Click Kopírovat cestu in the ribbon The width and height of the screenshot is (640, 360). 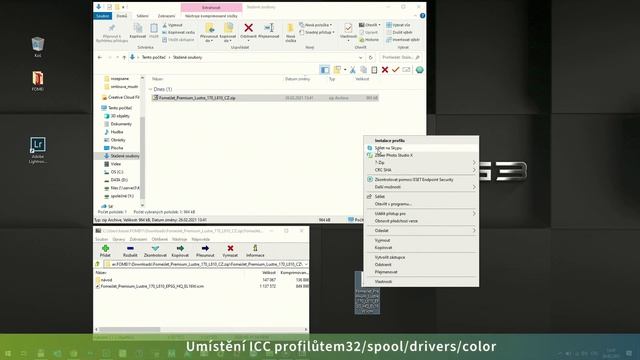pos(178,32)
